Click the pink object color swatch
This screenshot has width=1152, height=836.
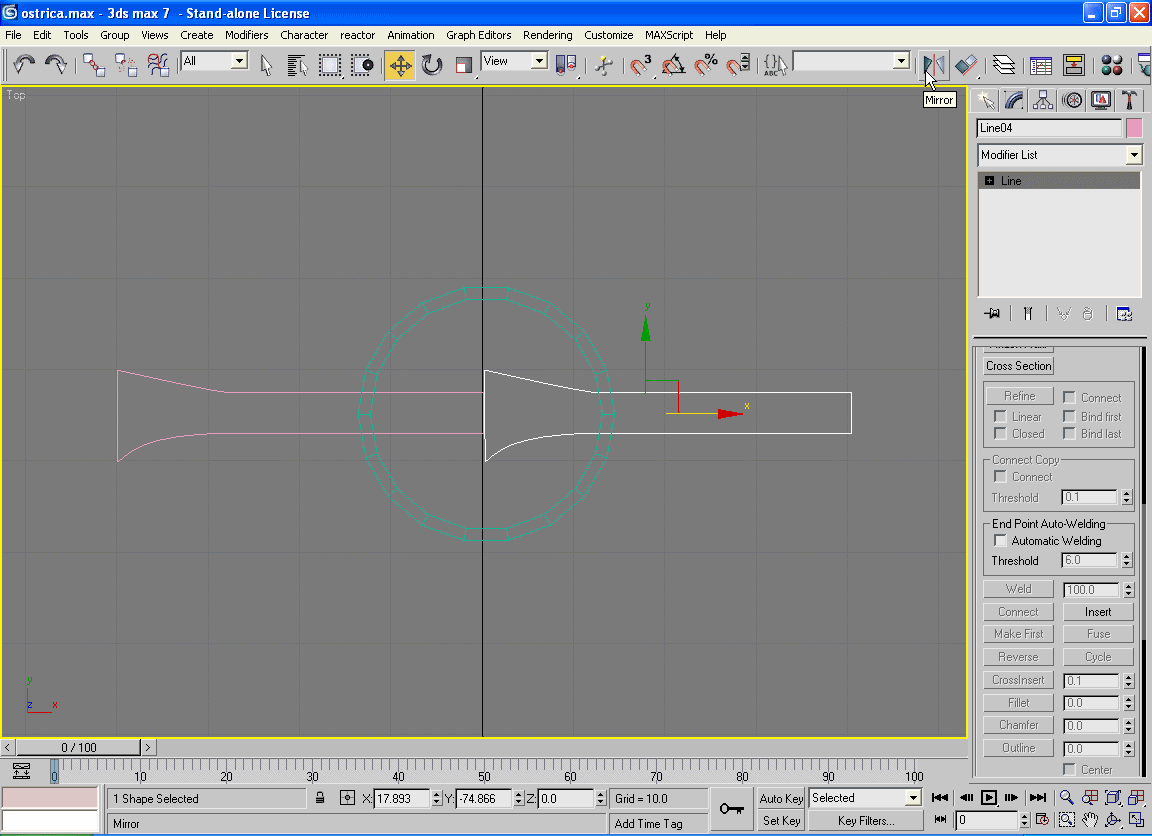pyautogui.click(x=1134, y=128)
